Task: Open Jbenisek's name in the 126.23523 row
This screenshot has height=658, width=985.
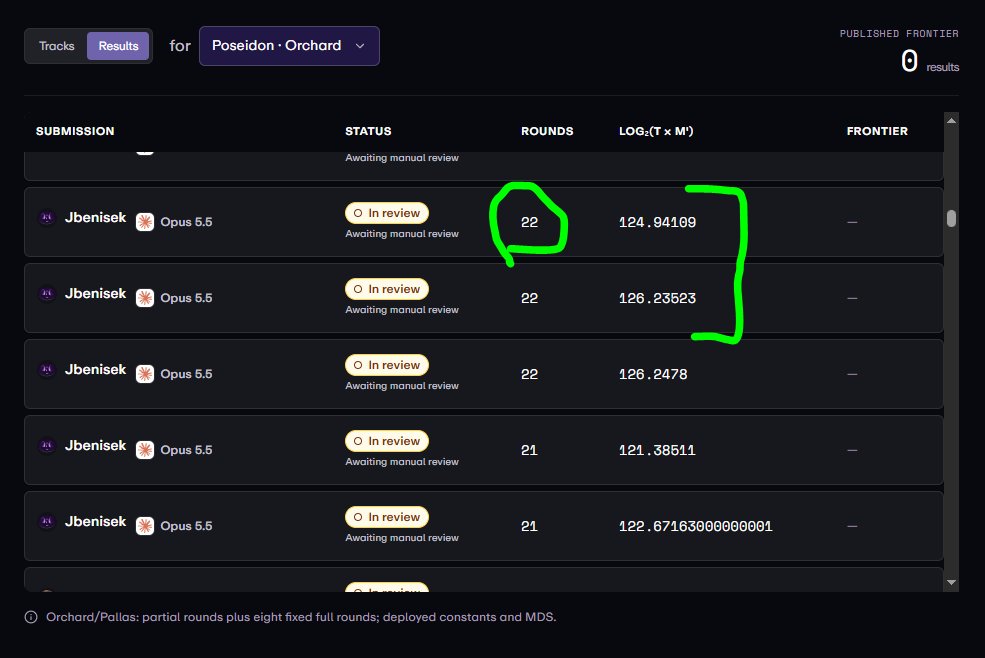Action: 95,293
